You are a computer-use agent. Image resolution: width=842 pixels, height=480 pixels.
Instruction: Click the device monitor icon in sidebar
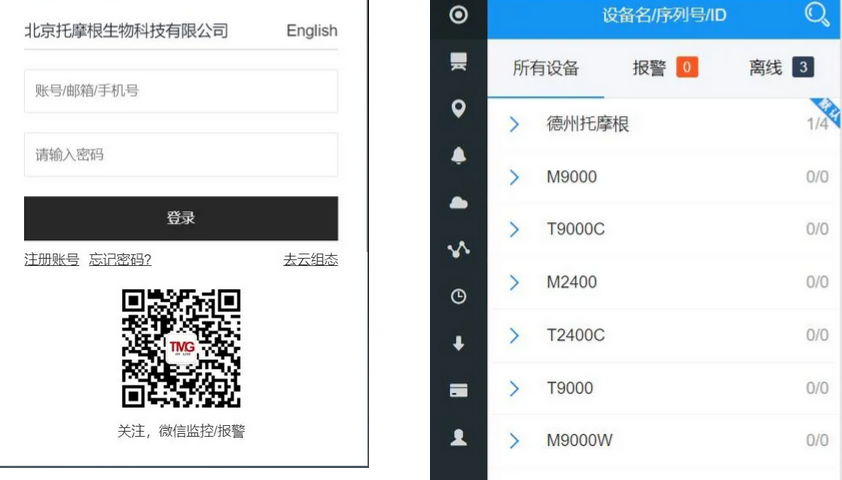coord(459,62)
